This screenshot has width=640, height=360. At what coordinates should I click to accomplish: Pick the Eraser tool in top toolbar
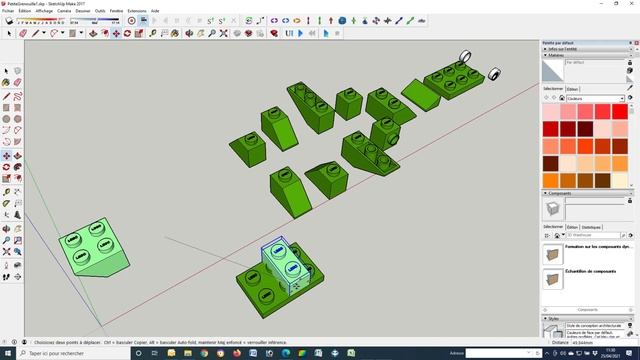(x=23, y=33)
